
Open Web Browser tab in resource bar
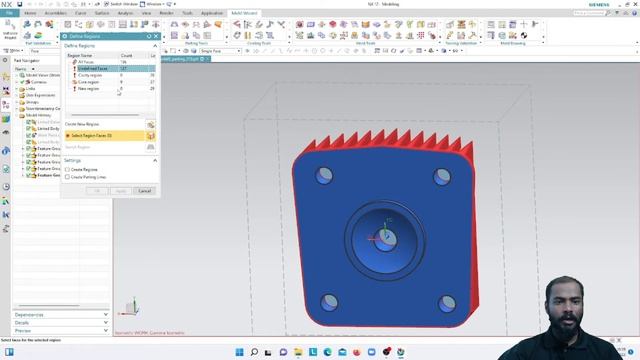pyautogui.click(x=6, y=151)
